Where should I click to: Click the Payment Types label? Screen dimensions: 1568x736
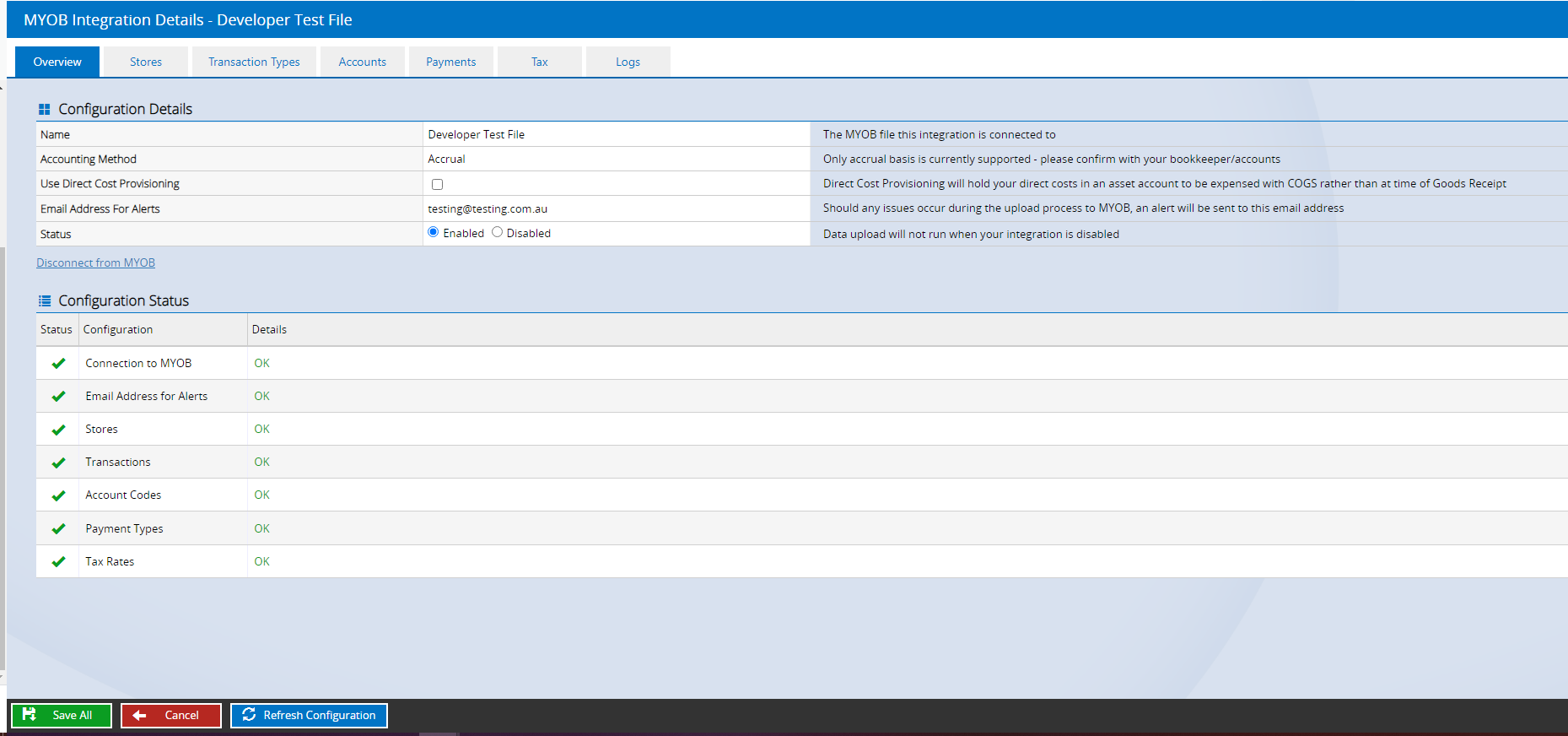pyautogui.click(x=124, y=528)
